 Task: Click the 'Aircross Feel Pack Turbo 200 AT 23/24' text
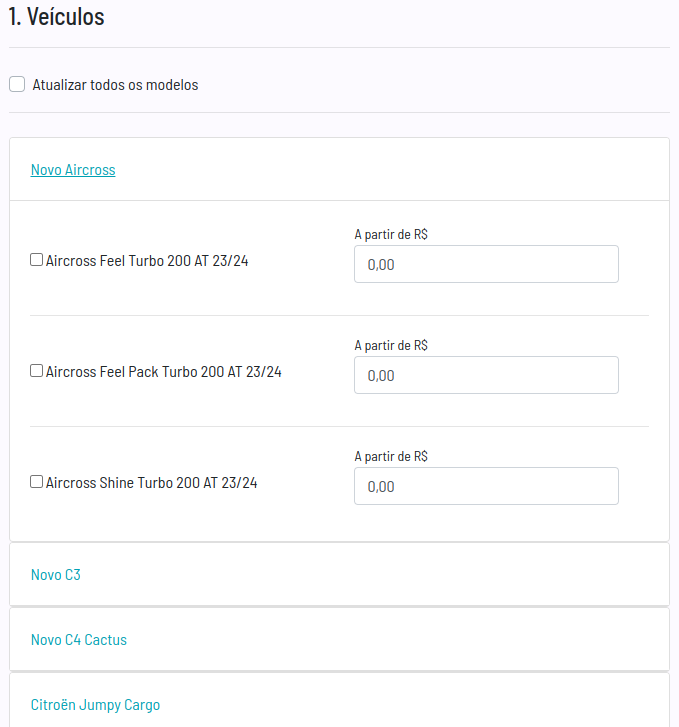[x=163, y=372]
